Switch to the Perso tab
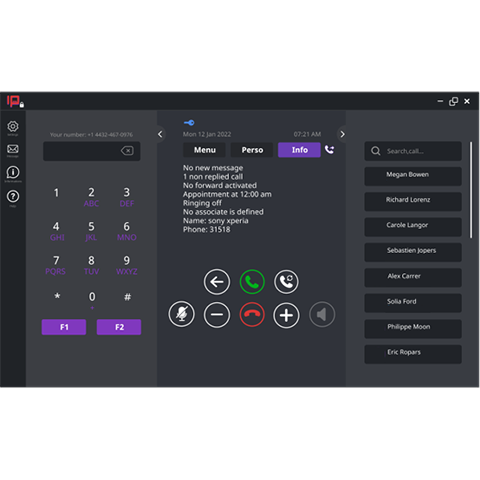Viewport: 480px width, 480px height. tap(252, 150)
